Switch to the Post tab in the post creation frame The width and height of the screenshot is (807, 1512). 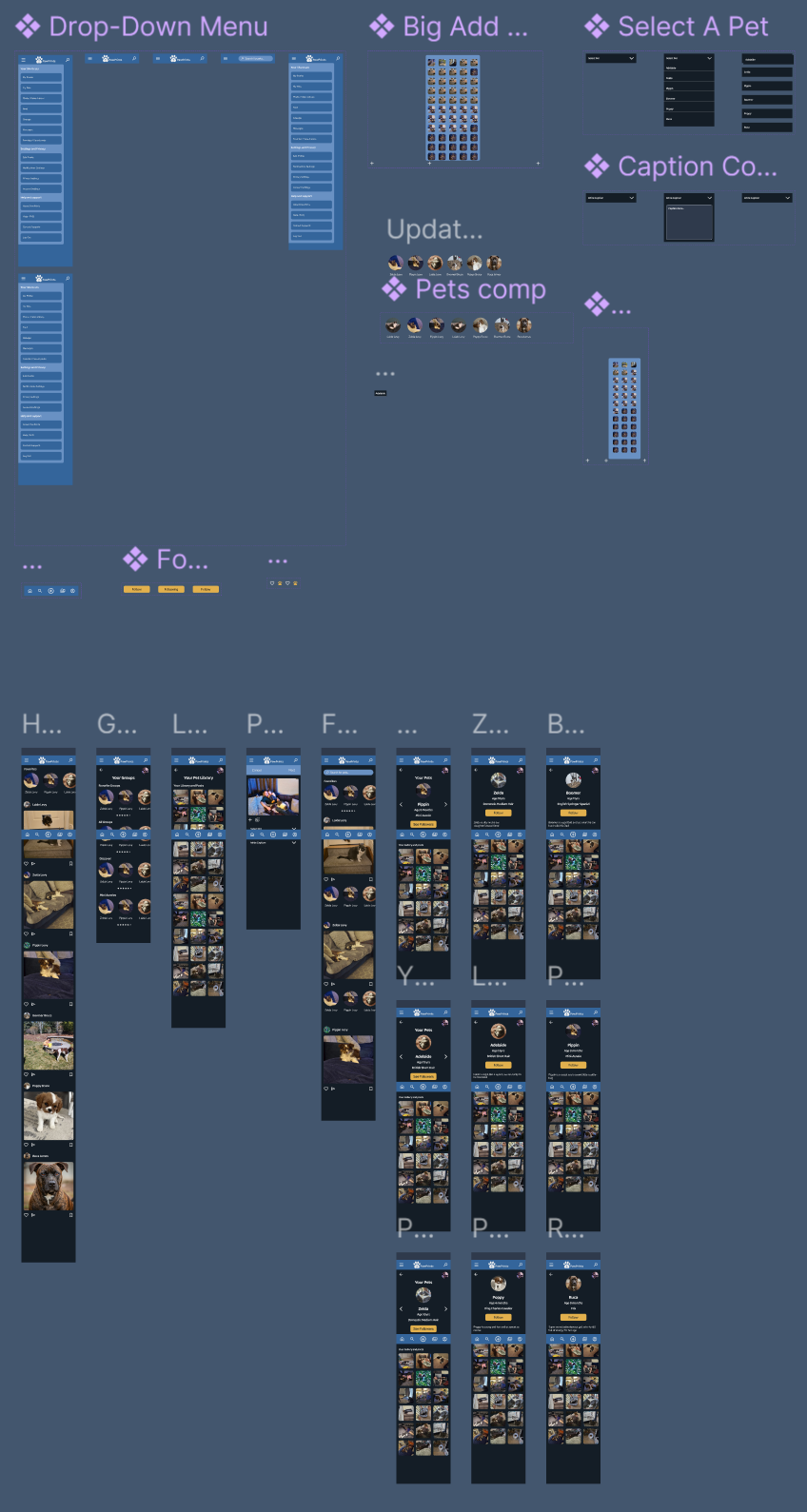291,770
